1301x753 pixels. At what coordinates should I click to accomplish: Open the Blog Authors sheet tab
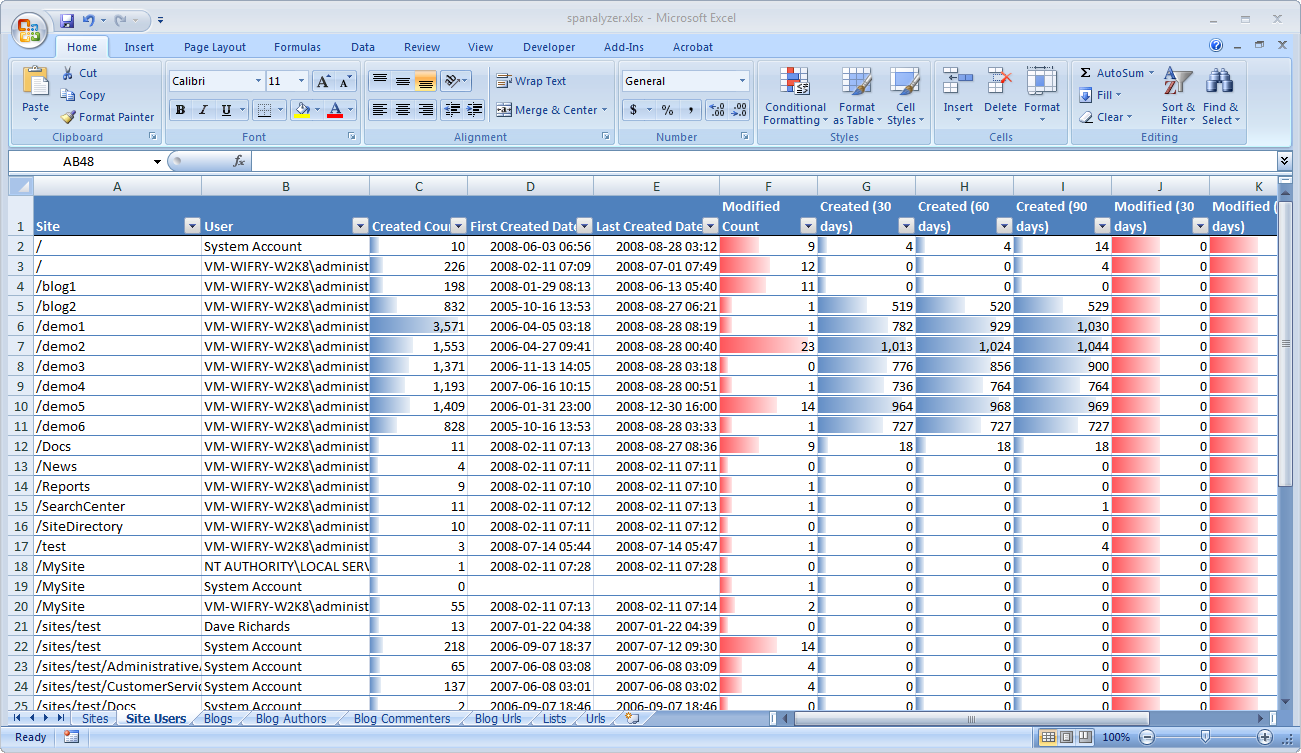[290, 718]
